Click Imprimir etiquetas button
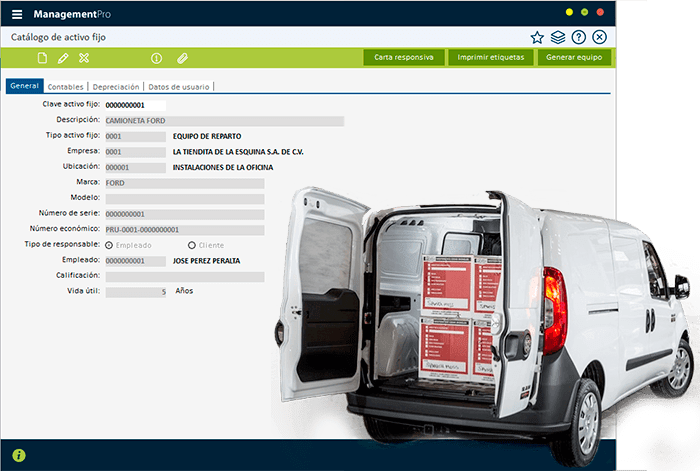The height and width of the screenshot is (471, 700). [491, 58]
